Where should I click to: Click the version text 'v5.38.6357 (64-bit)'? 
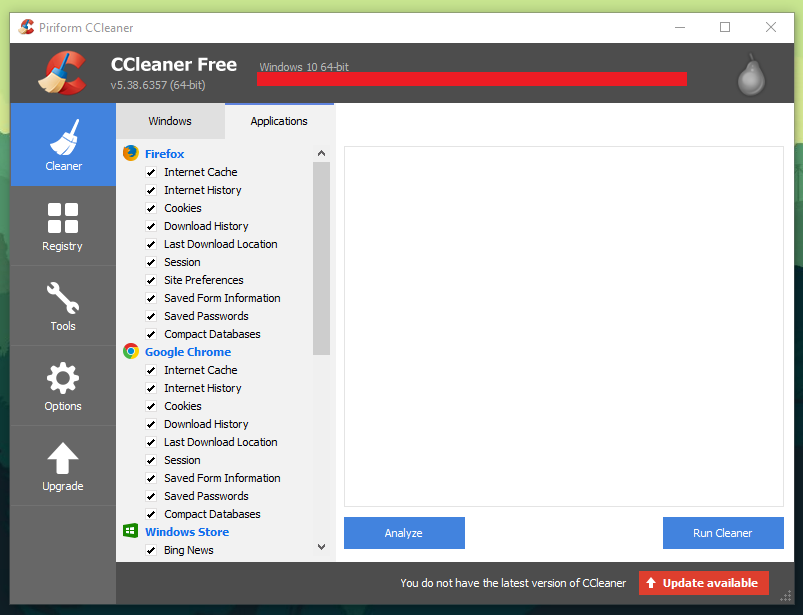[158, 85]
